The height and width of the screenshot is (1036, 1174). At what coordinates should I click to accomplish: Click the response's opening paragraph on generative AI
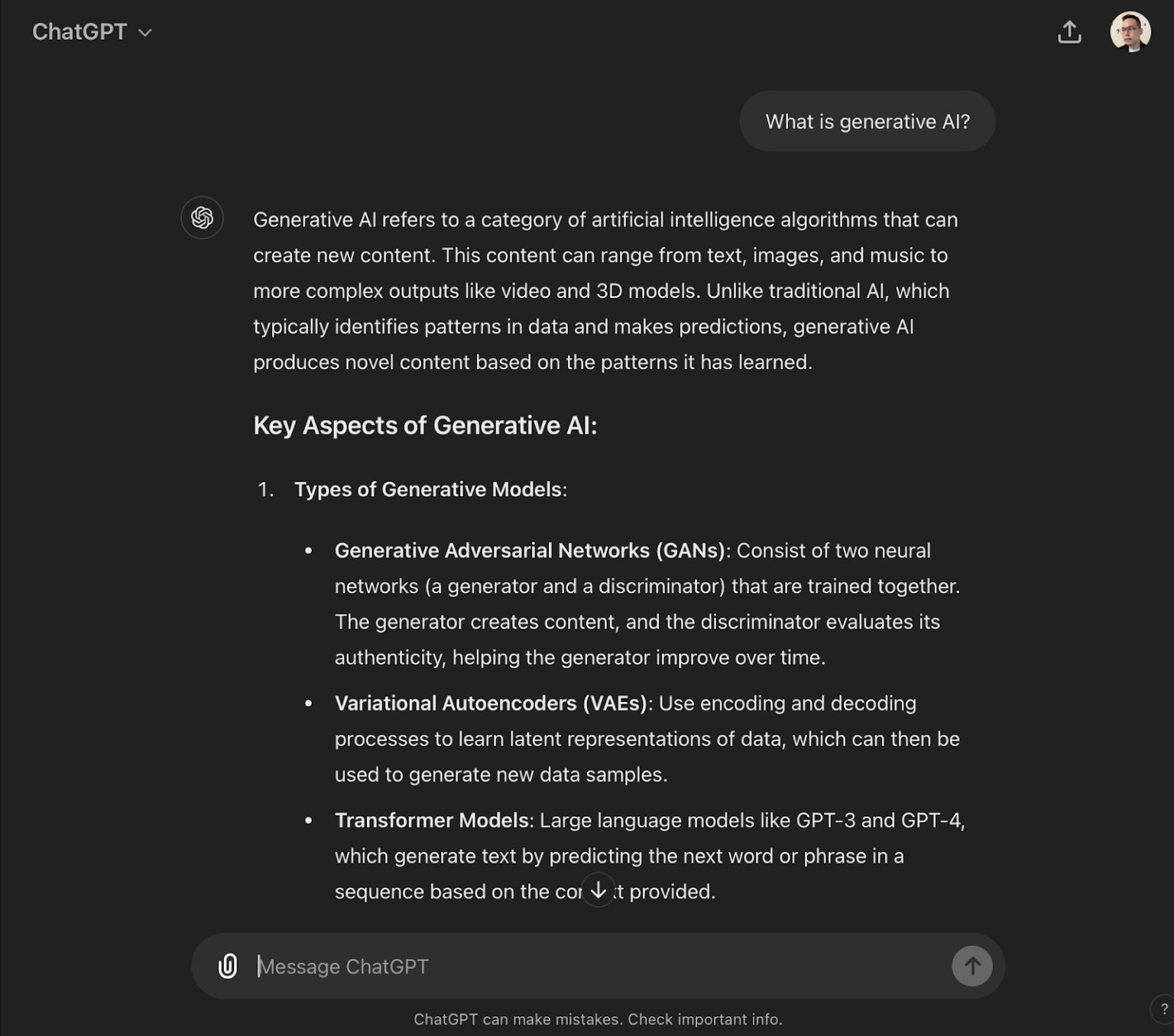605,291
